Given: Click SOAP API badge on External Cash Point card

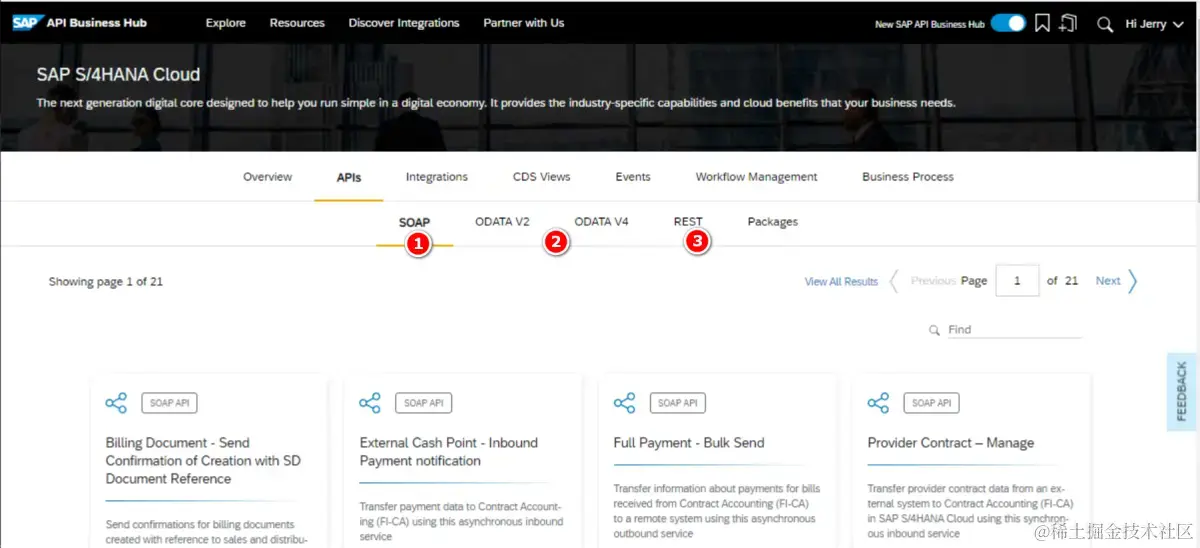Looking at the screenshot, I should [x=424, y=403].
